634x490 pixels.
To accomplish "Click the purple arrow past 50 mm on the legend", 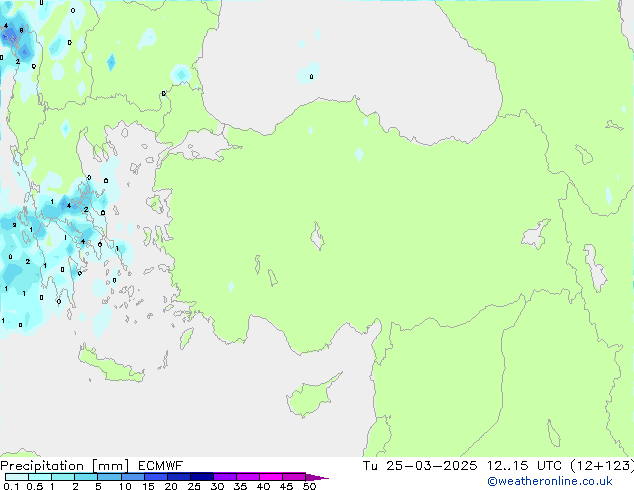I will click(x=317, y=477).
